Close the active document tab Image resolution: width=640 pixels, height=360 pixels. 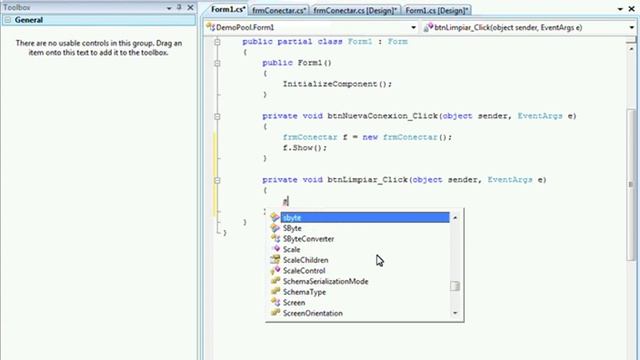coord(631,9)
